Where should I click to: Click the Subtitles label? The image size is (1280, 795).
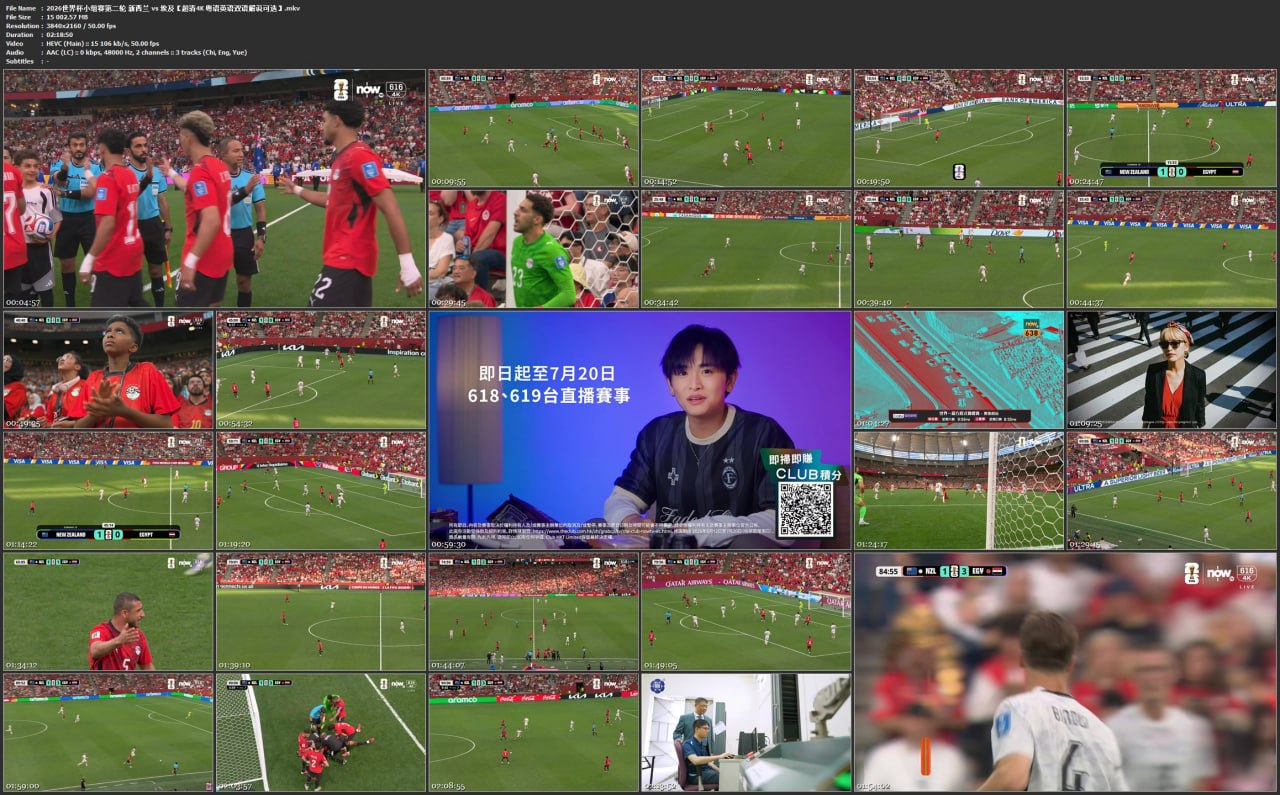point(21,61)
